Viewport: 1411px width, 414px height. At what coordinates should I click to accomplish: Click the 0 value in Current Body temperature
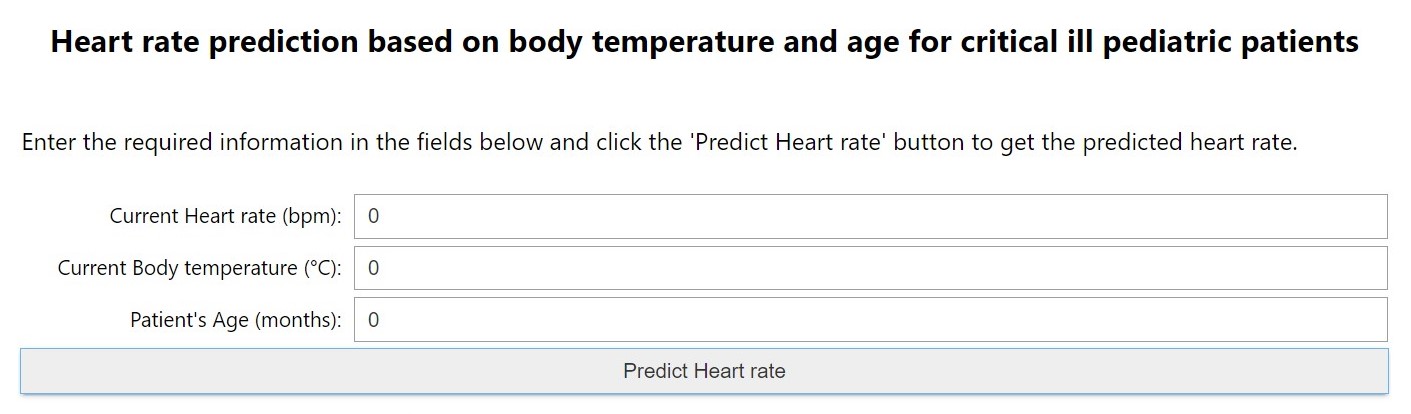click(373, 268)
